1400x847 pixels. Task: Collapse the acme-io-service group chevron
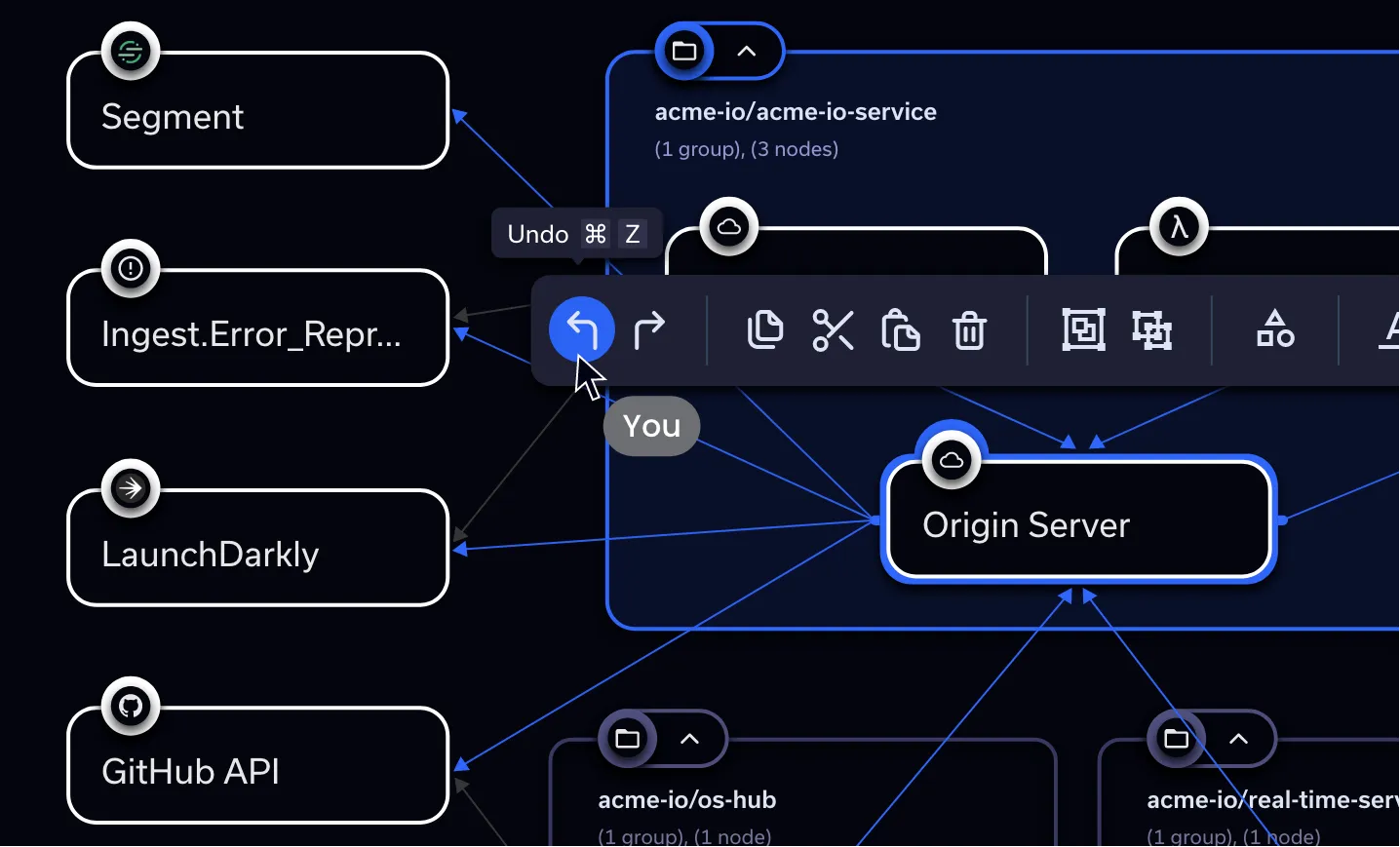[x=747, y=51]
